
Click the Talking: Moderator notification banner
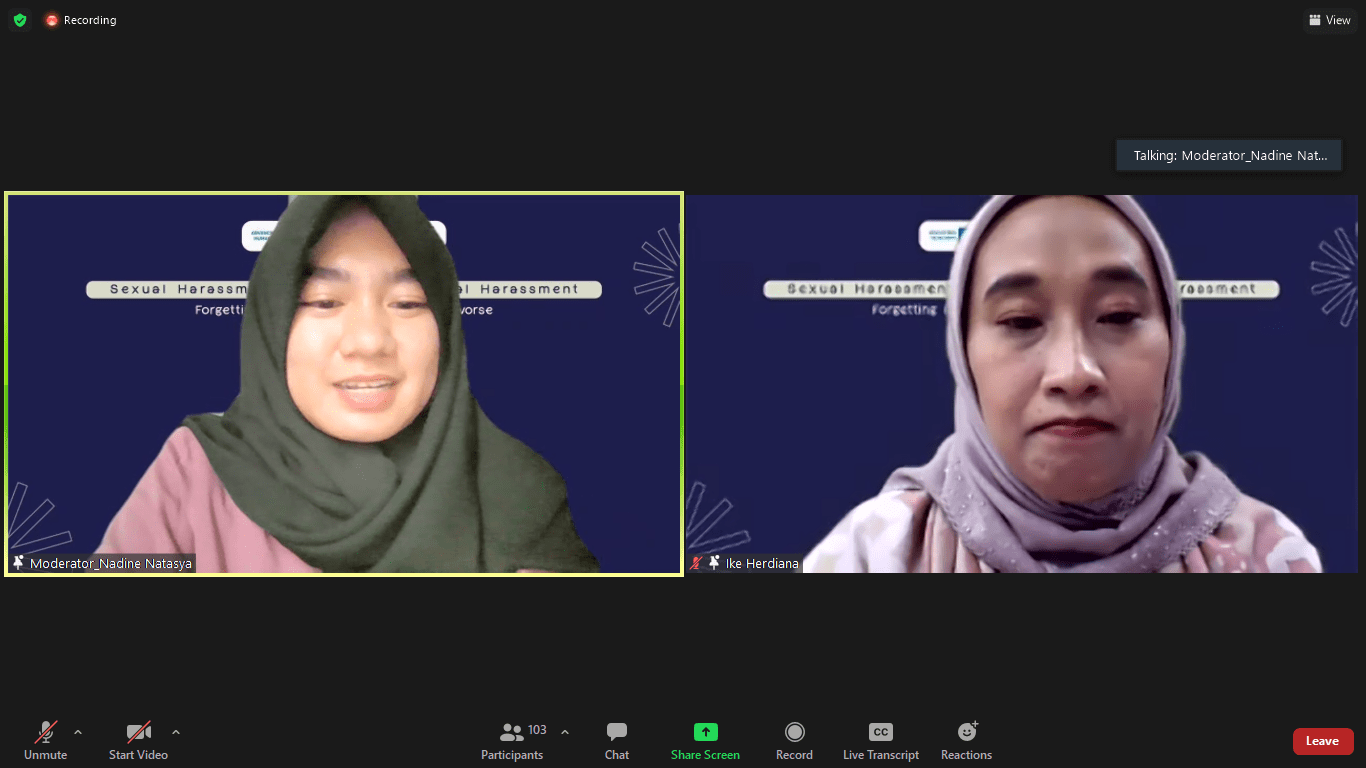(1228, 155)
